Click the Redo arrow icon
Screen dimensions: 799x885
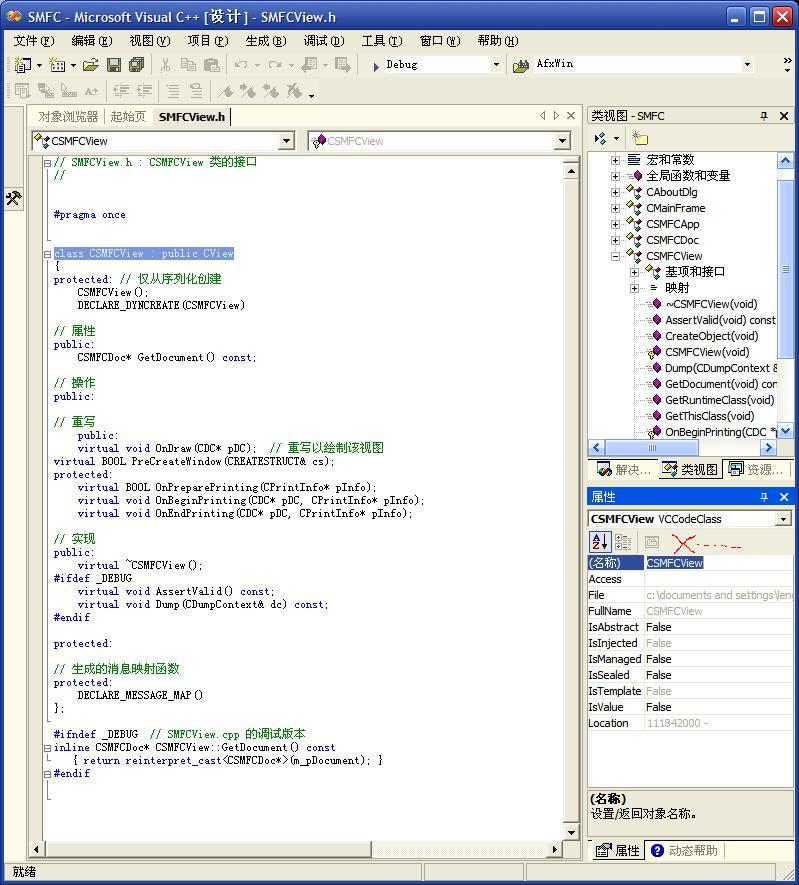(275, 65)
